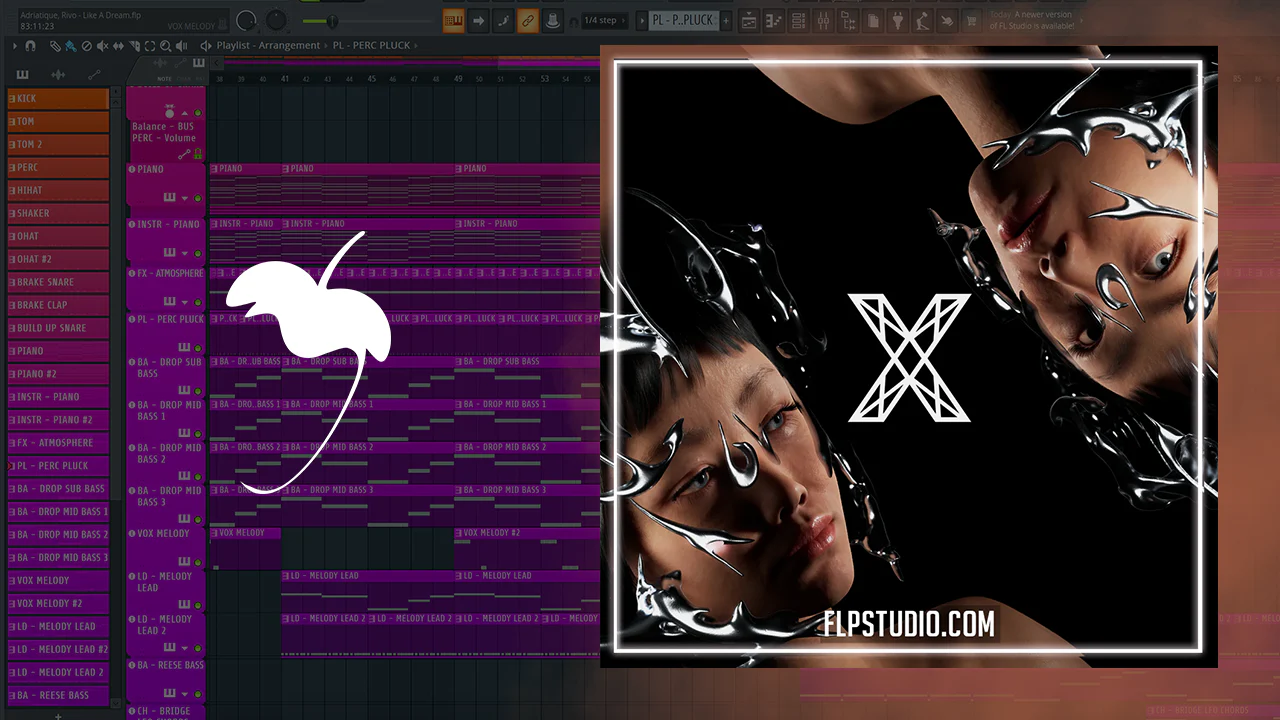Screen dimensions: 1280x720
Task: Click bar 49 on the playlist timeline
Action: (x=458, y=79)
